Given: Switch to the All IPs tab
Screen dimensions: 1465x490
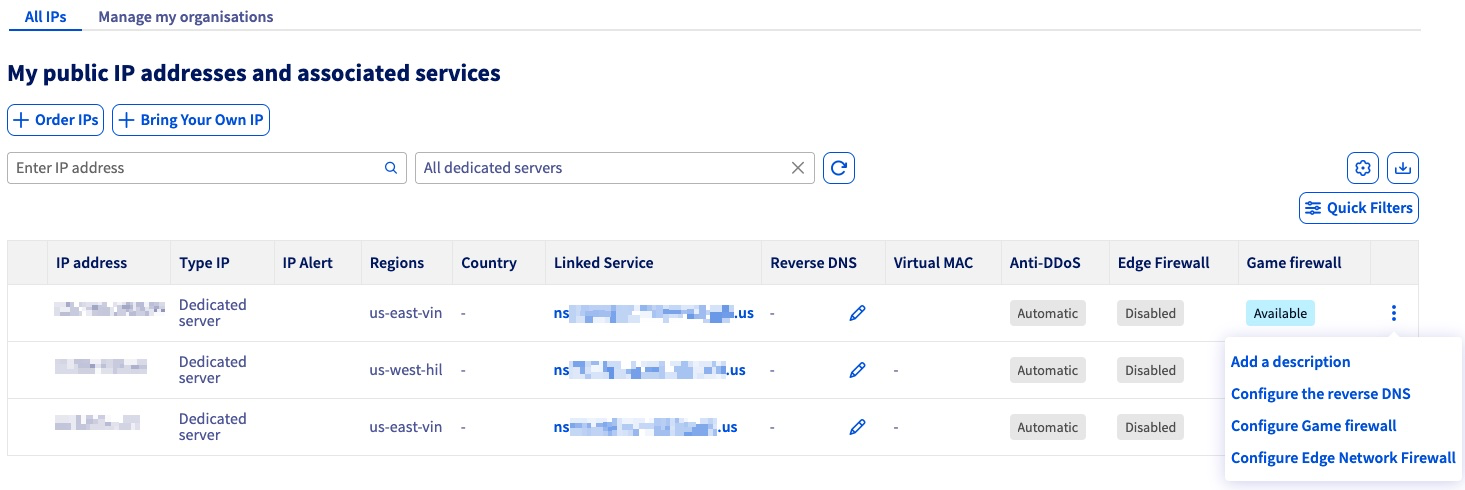Looking at the screenshot, I should click(x=45, y=17).
